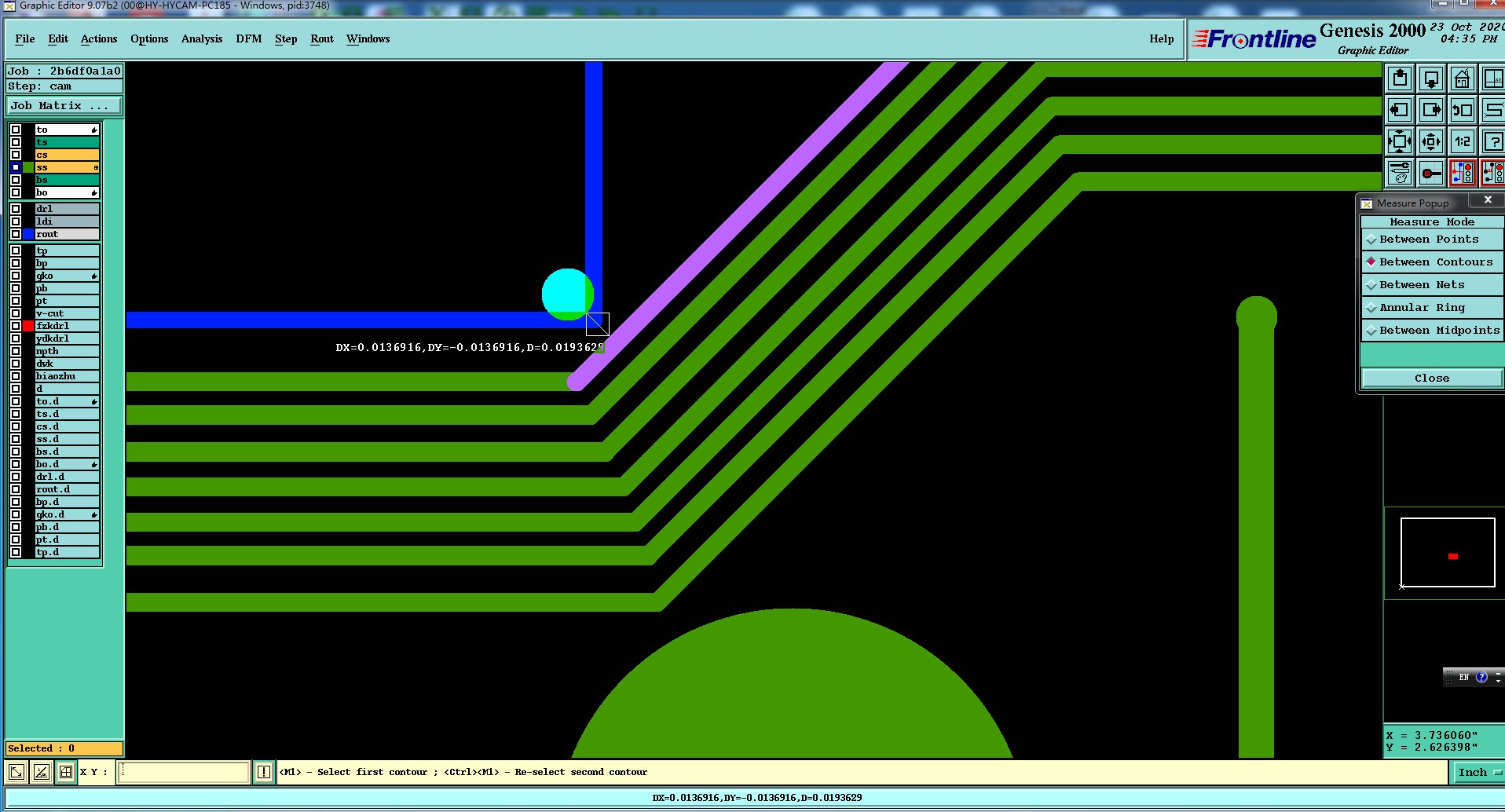Open the Actions menu
This screenshot has height=812, width=1505.
(x=99, y=38)
